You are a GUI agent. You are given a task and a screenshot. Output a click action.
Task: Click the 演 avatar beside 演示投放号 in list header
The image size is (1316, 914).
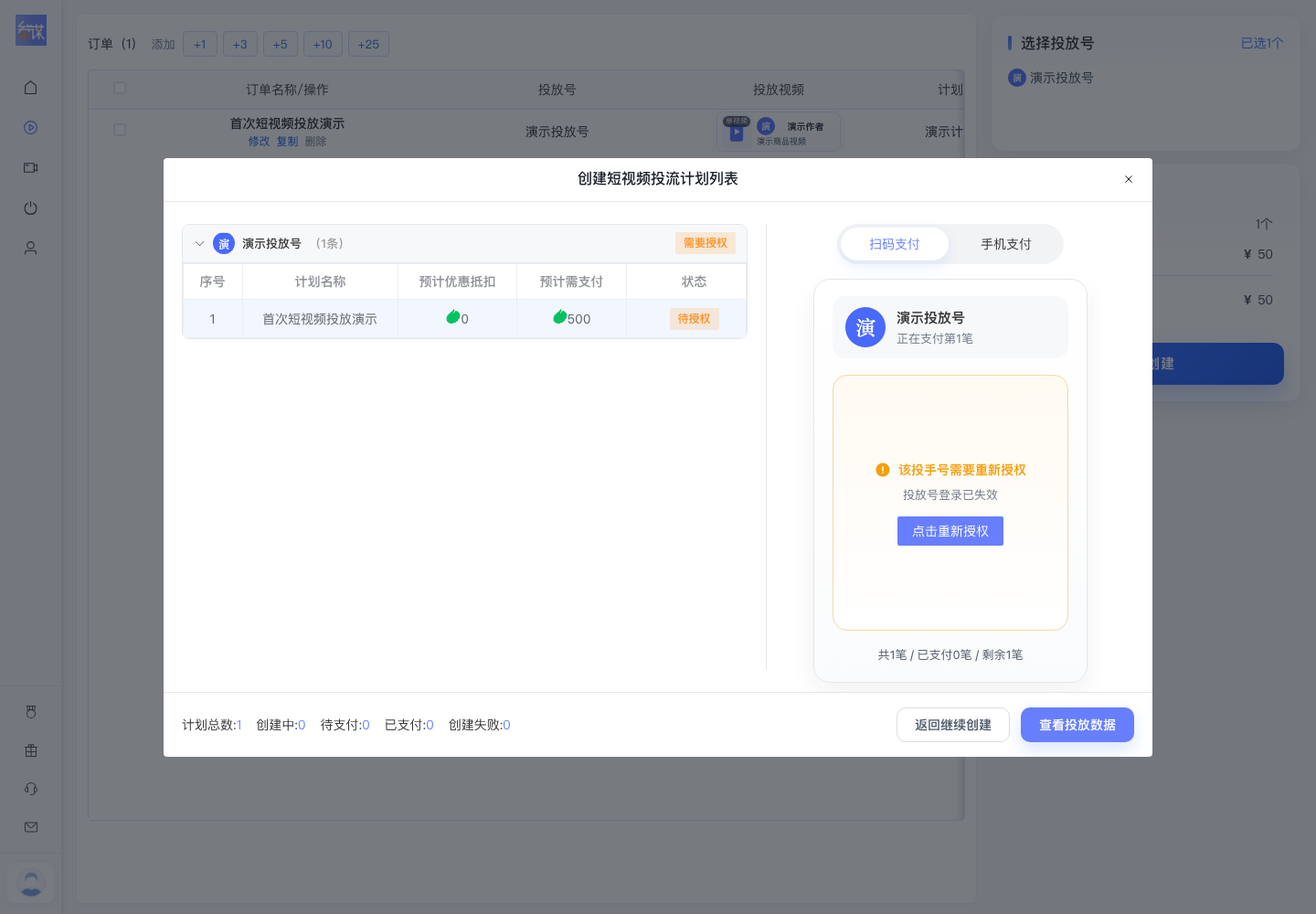point(224,244)
